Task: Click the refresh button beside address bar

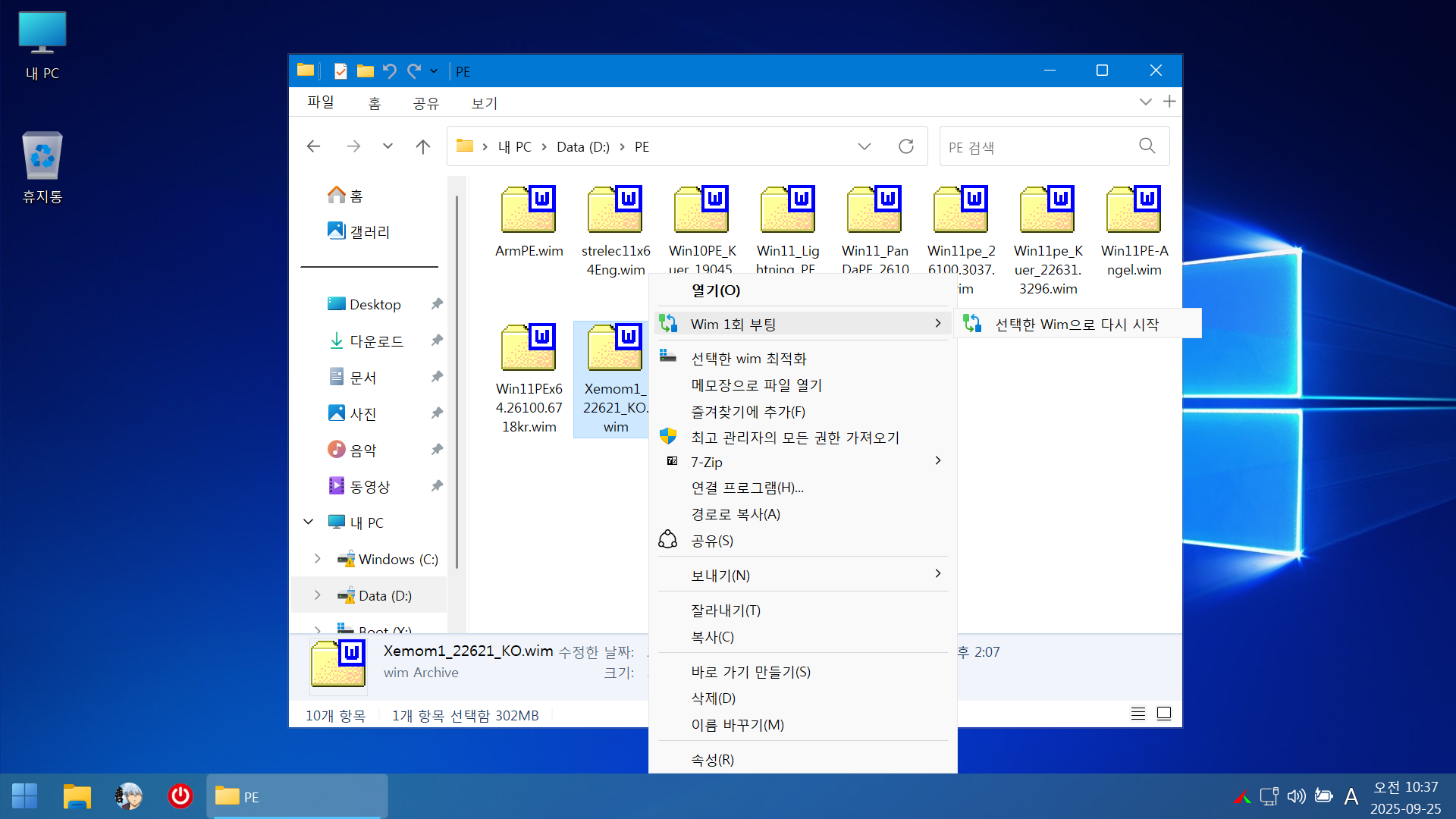Action: pyautogui.click(x=906, y=146)
